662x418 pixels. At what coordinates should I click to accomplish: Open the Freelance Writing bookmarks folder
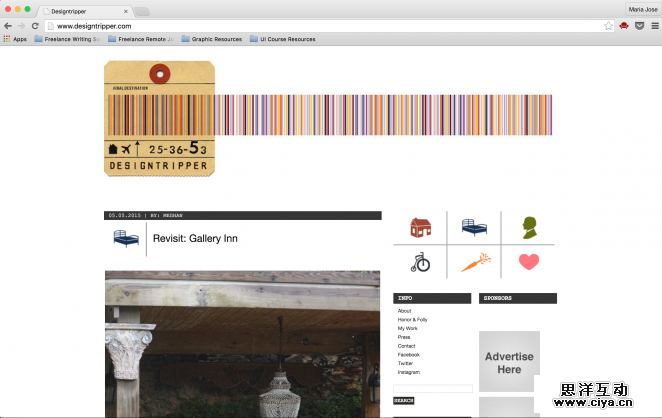pos(67,39)
